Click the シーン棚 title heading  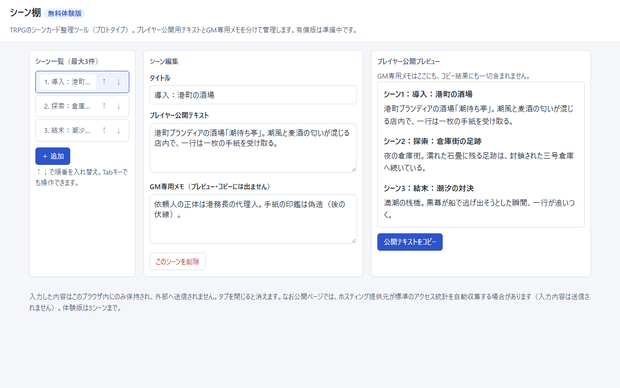pyautogui.click(x=25, y=13)
